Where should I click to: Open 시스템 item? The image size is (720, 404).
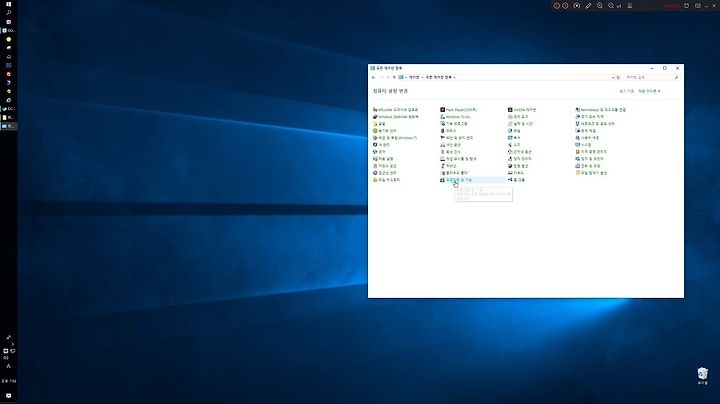click(x=583, y=145)
